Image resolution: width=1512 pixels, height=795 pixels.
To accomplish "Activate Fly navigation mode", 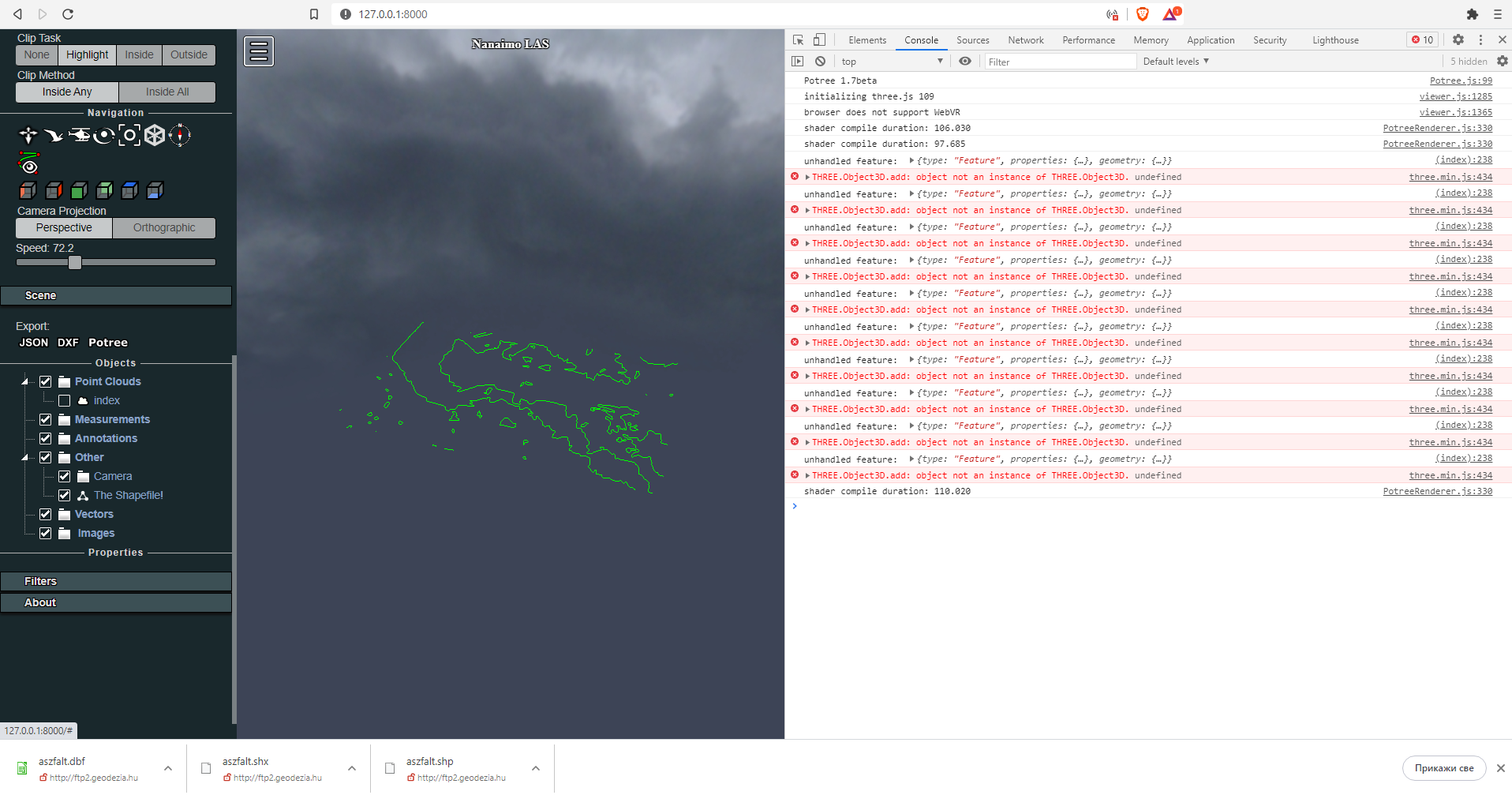I will pyautogui.click(x=54, y=135).
